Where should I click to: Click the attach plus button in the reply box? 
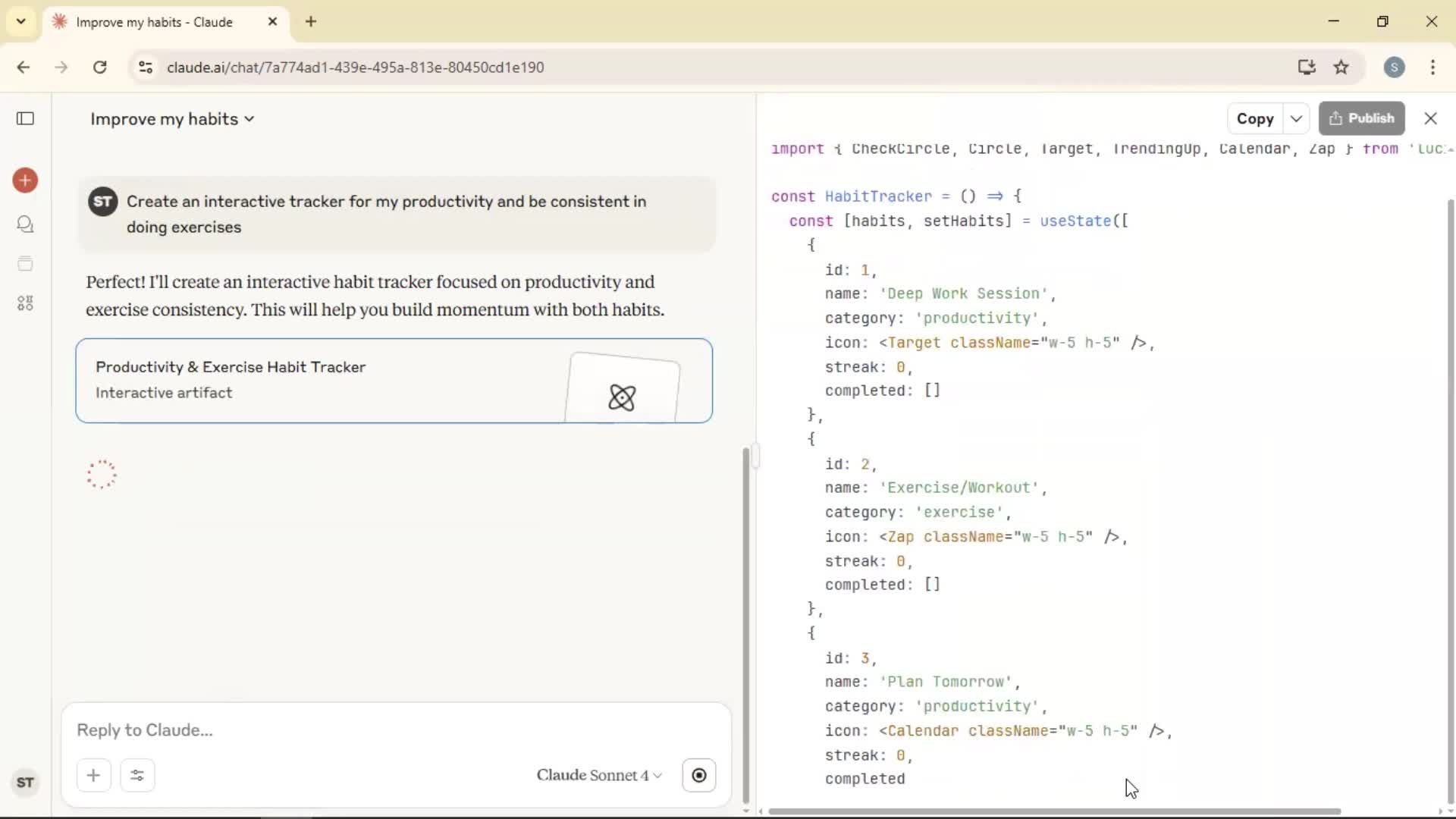point(93,775)
